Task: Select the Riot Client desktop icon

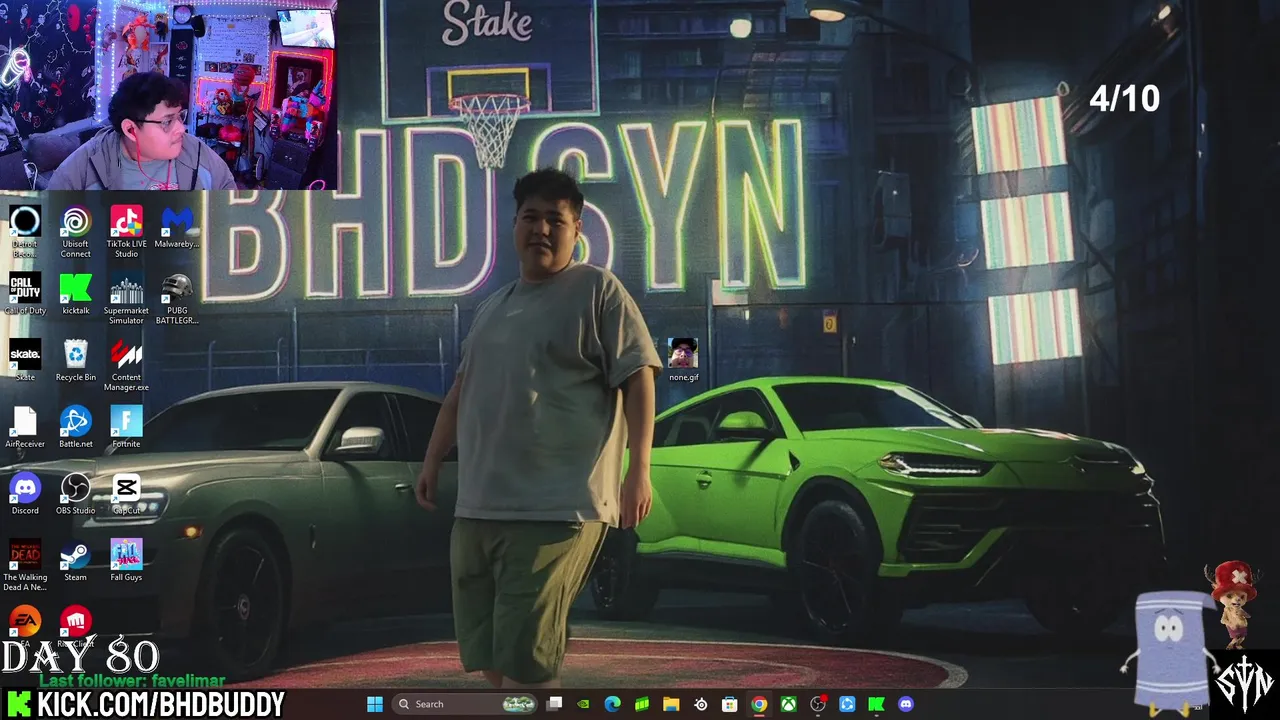Action: pyautogui.click(x=75, y=622)
